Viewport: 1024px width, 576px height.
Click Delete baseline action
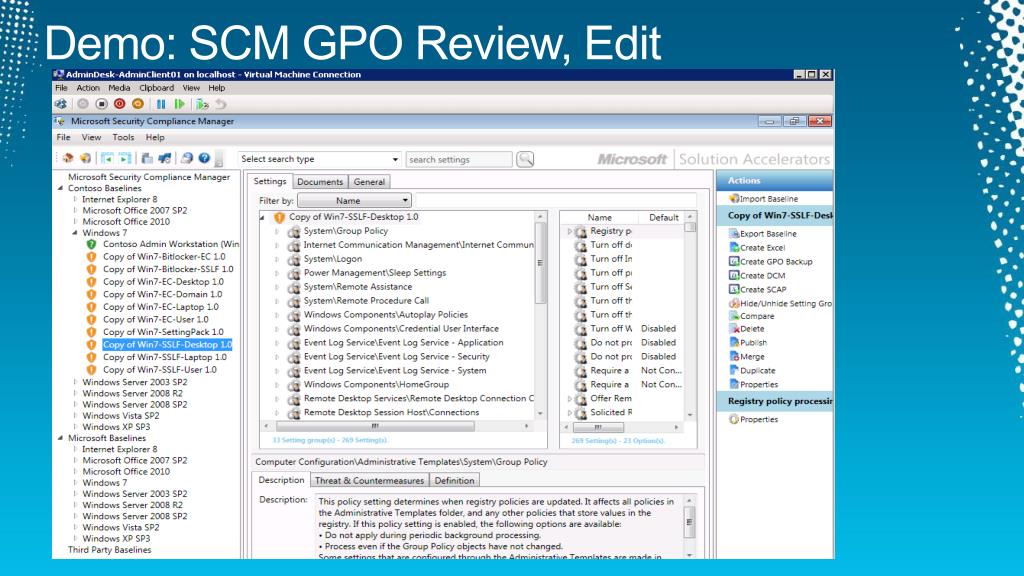pos(746,329)
